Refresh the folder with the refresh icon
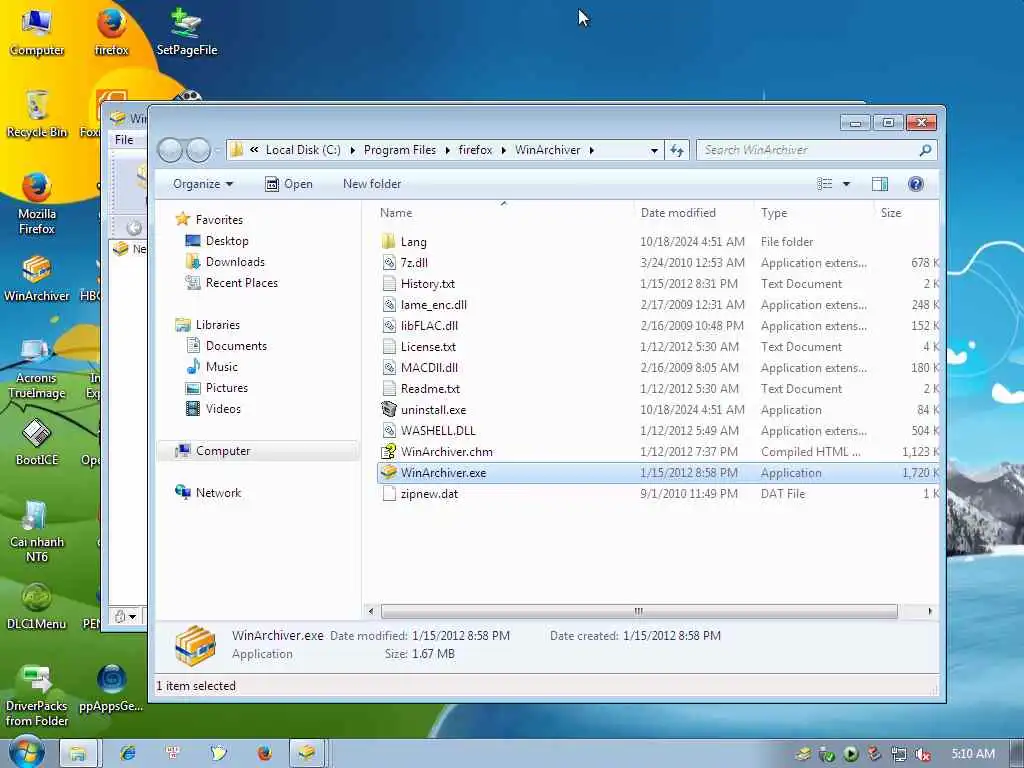The height and width of the screenshot is (768, 1024). (677, 150)
